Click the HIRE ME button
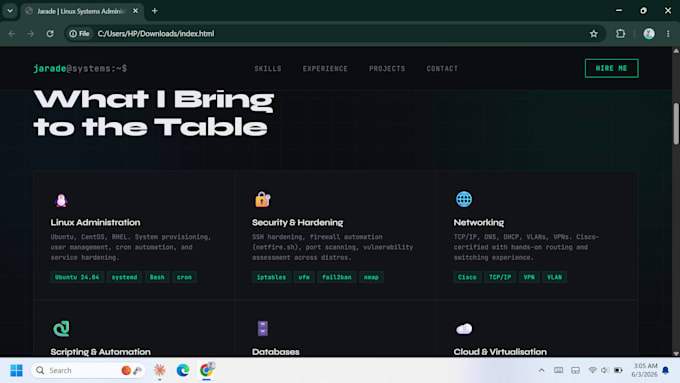This screenshot has width=680, height=383. (611, 68)
